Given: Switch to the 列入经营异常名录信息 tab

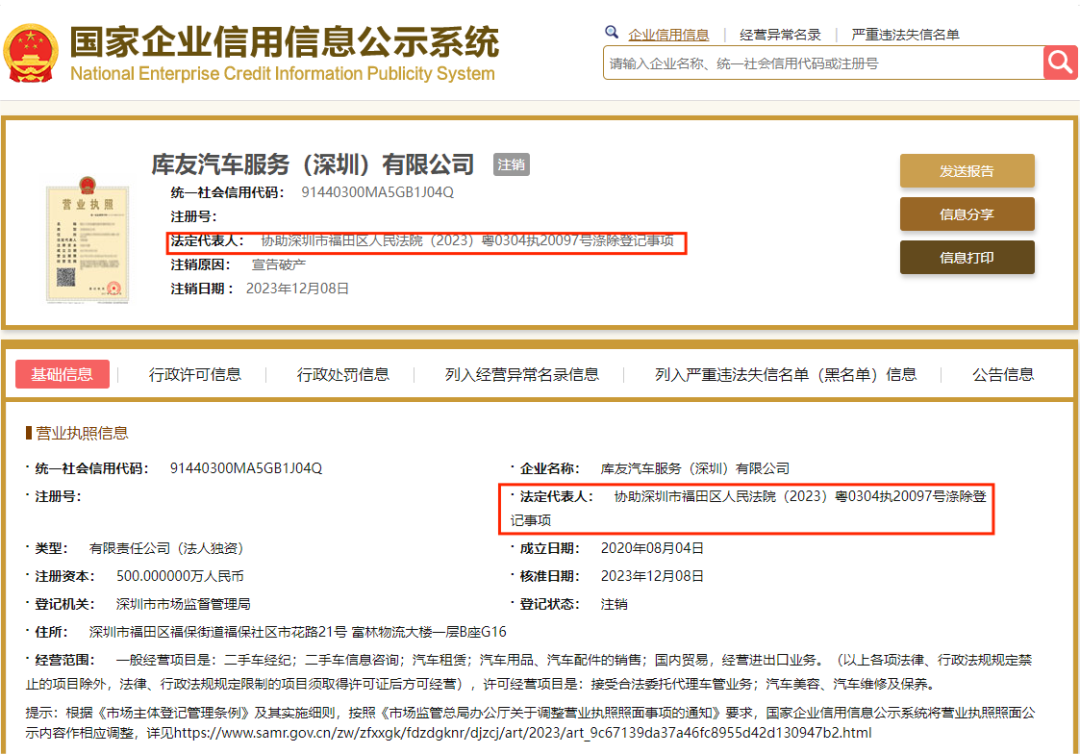Looking at the screenshot, I should tap(521, 374).
